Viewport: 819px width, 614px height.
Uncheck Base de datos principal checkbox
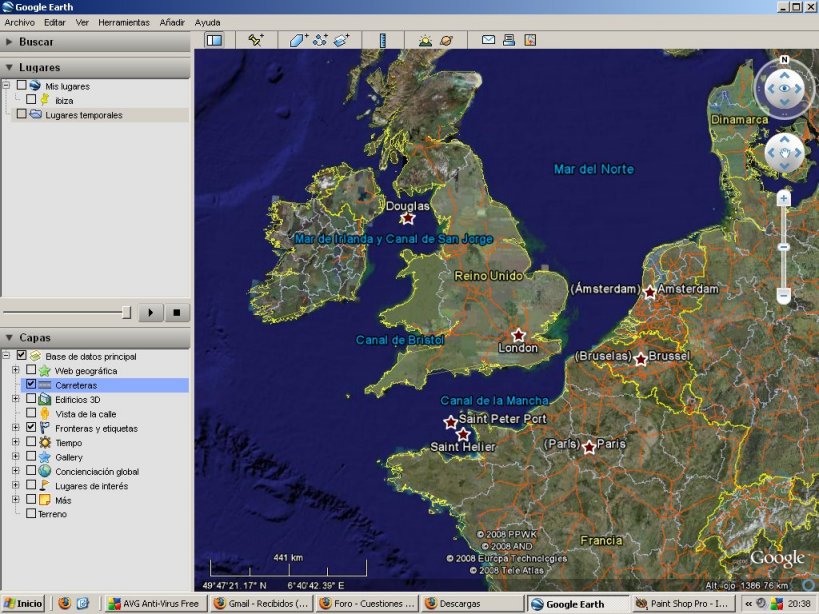point(21,355)
